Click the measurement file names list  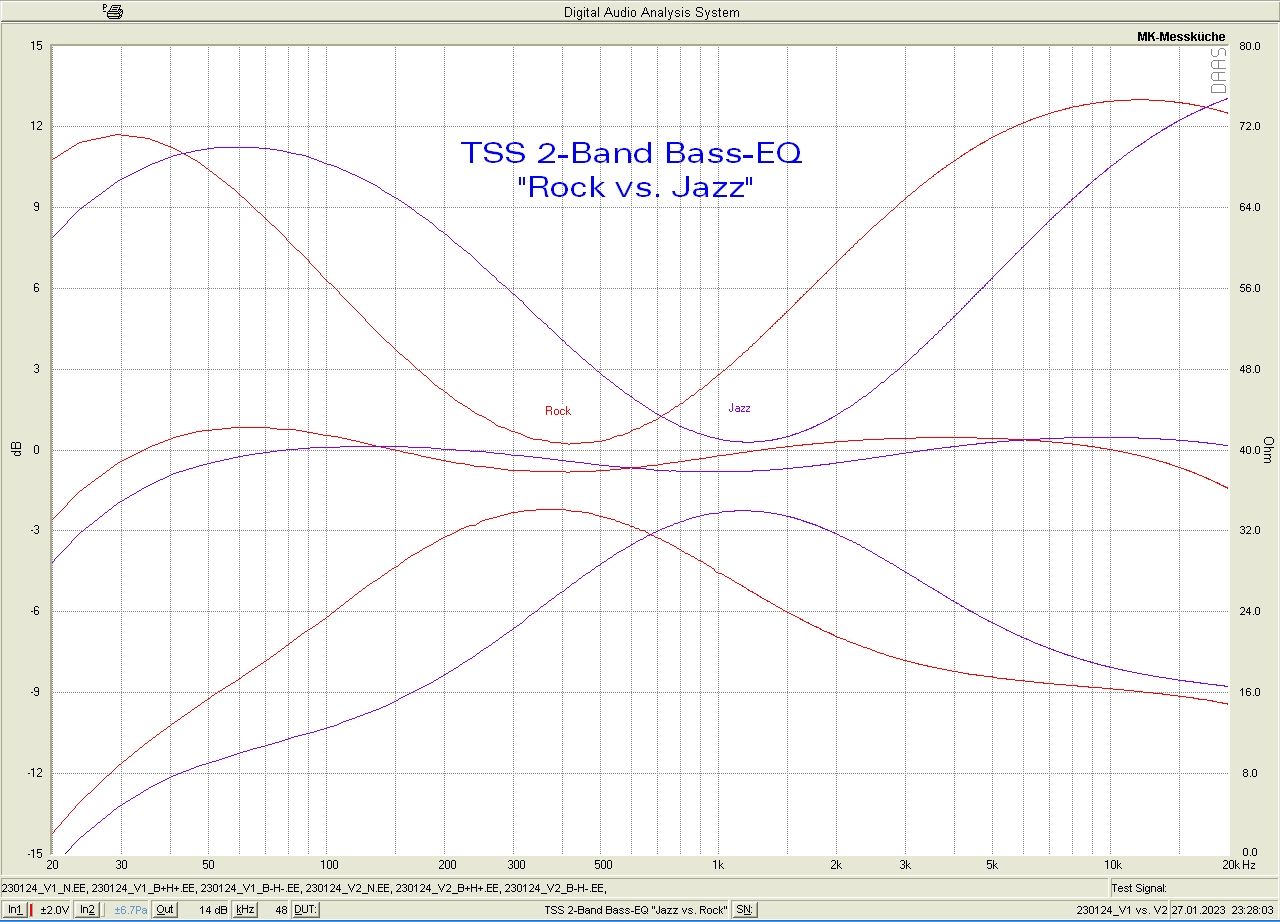304,888
